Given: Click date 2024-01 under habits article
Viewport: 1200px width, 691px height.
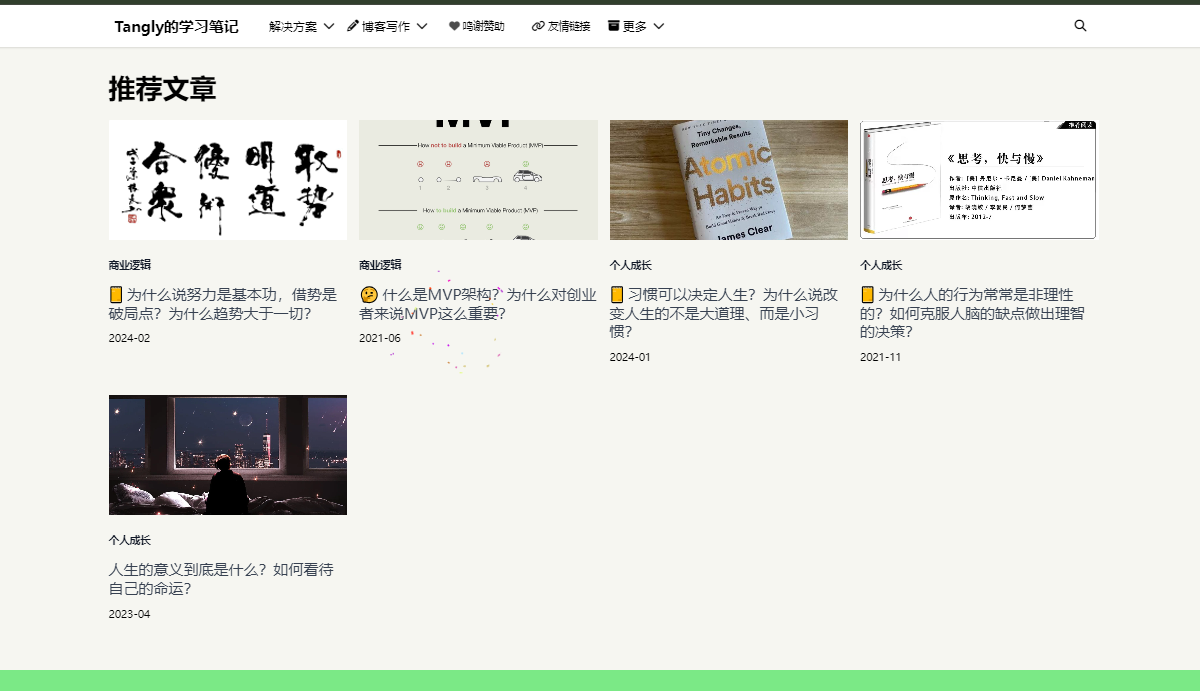Looking at the screenshot, I should pyautogui.click(x=630, y=357).
